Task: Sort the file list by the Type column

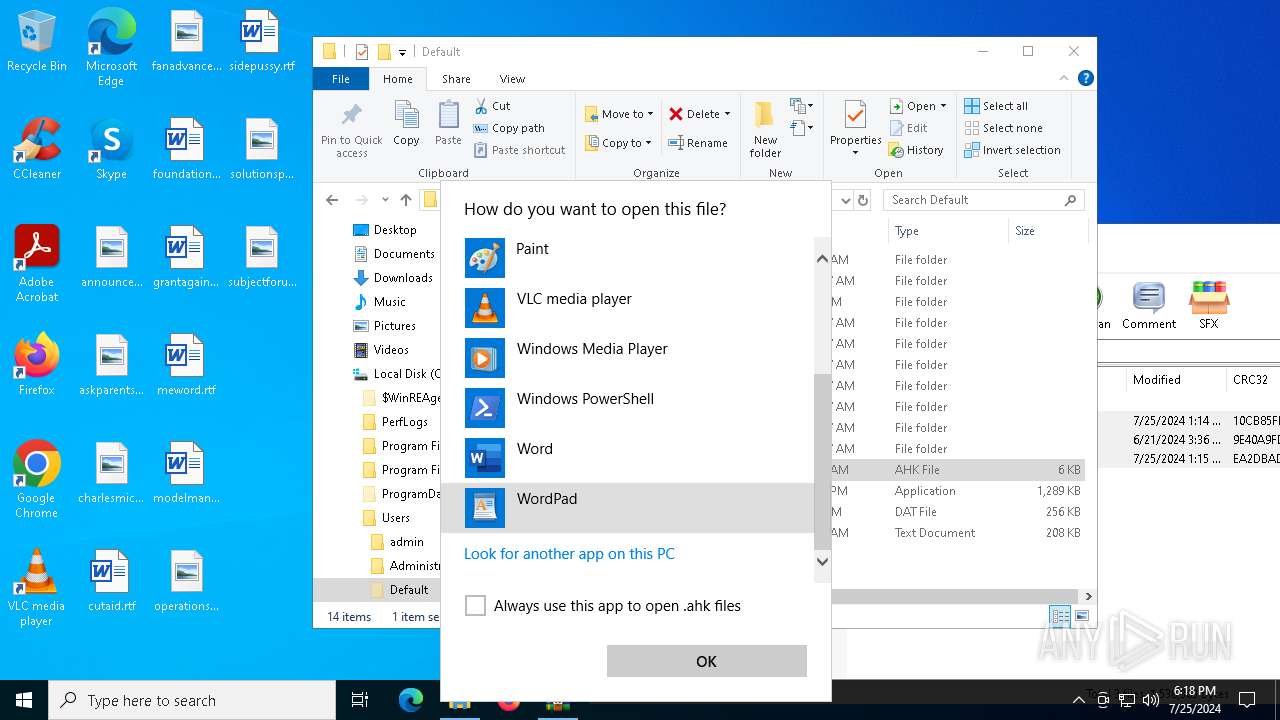Action: (948, 231)
